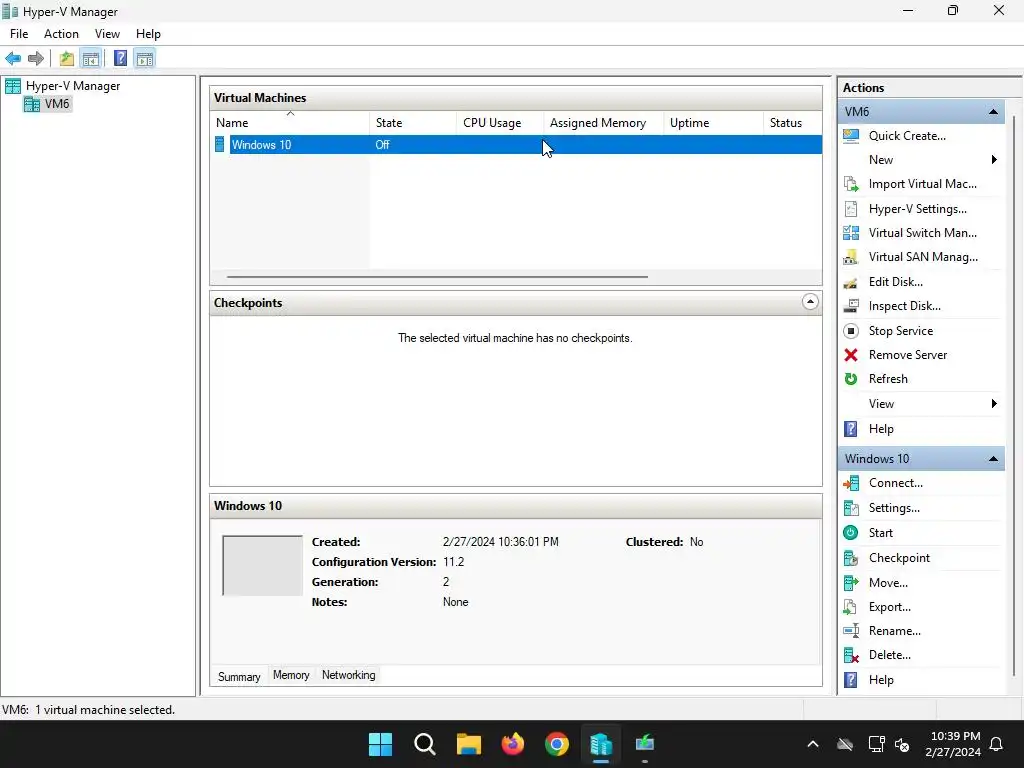The height and width of the screenshot is (768, 1024).
Task: Click the Up one level folder icon
Action: (67, 59)
